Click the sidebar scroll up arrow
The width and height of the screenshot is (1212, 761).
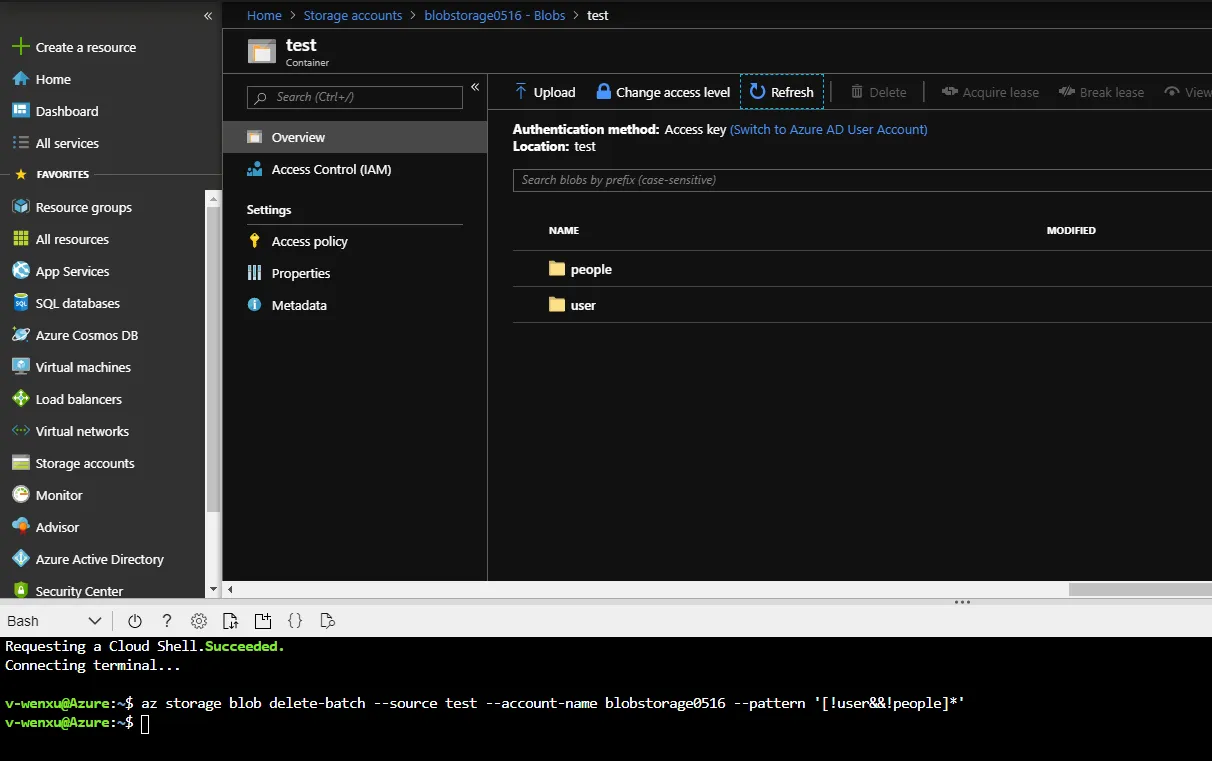pyautogui.click(x=213, y=199)
